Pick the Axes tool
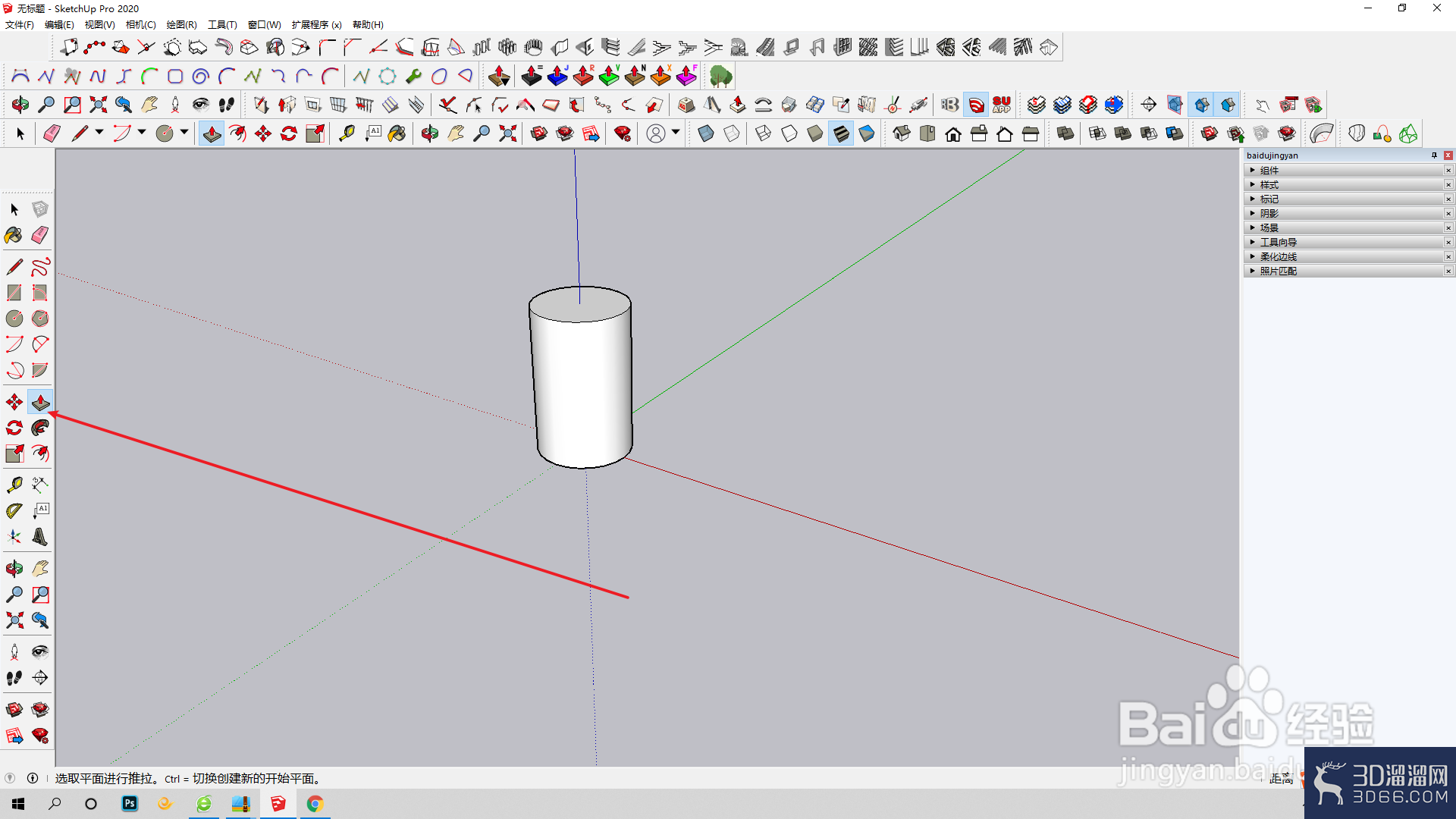 (x=14, y=537)
